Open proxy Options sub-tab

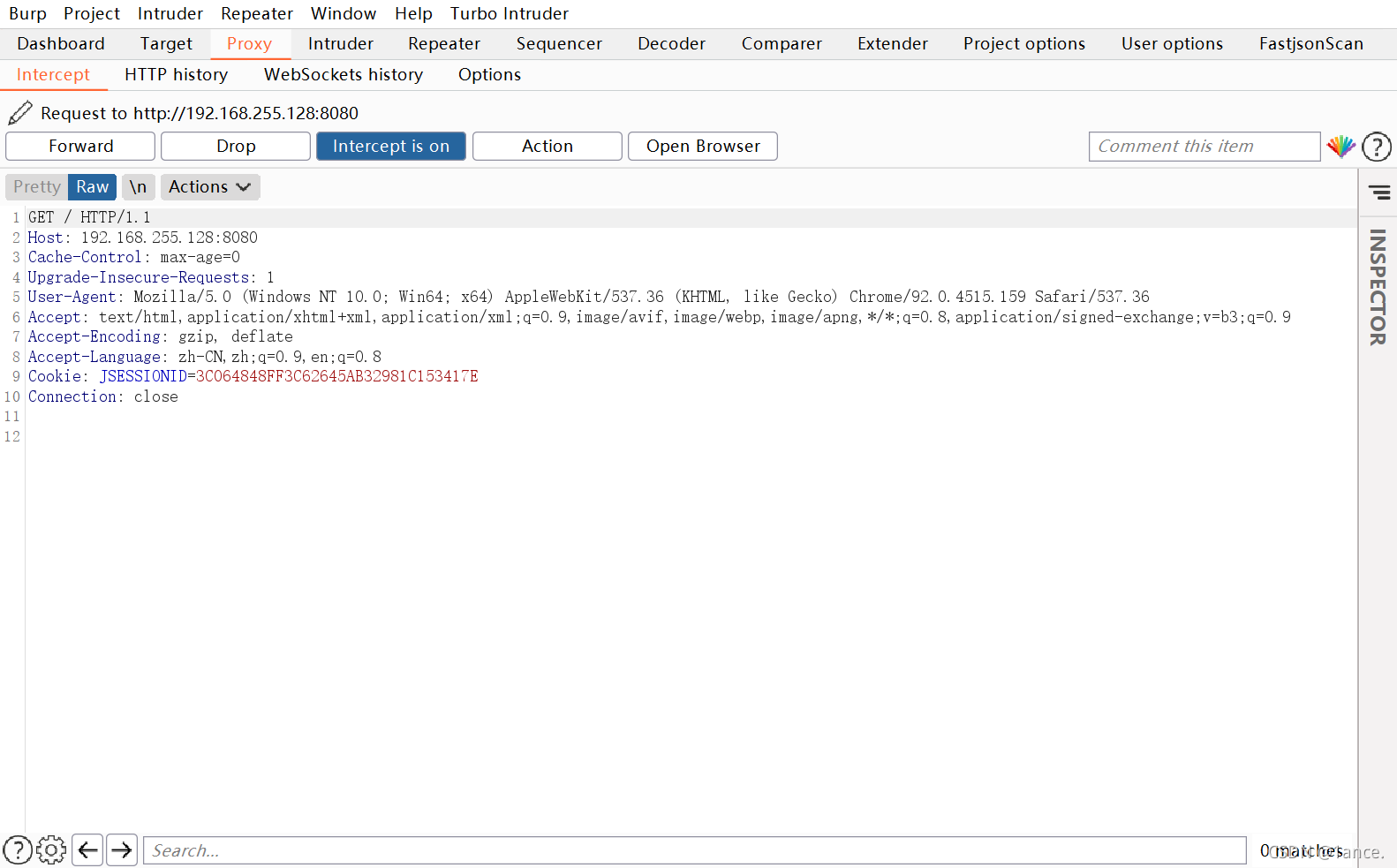click(x=489, y=75)
